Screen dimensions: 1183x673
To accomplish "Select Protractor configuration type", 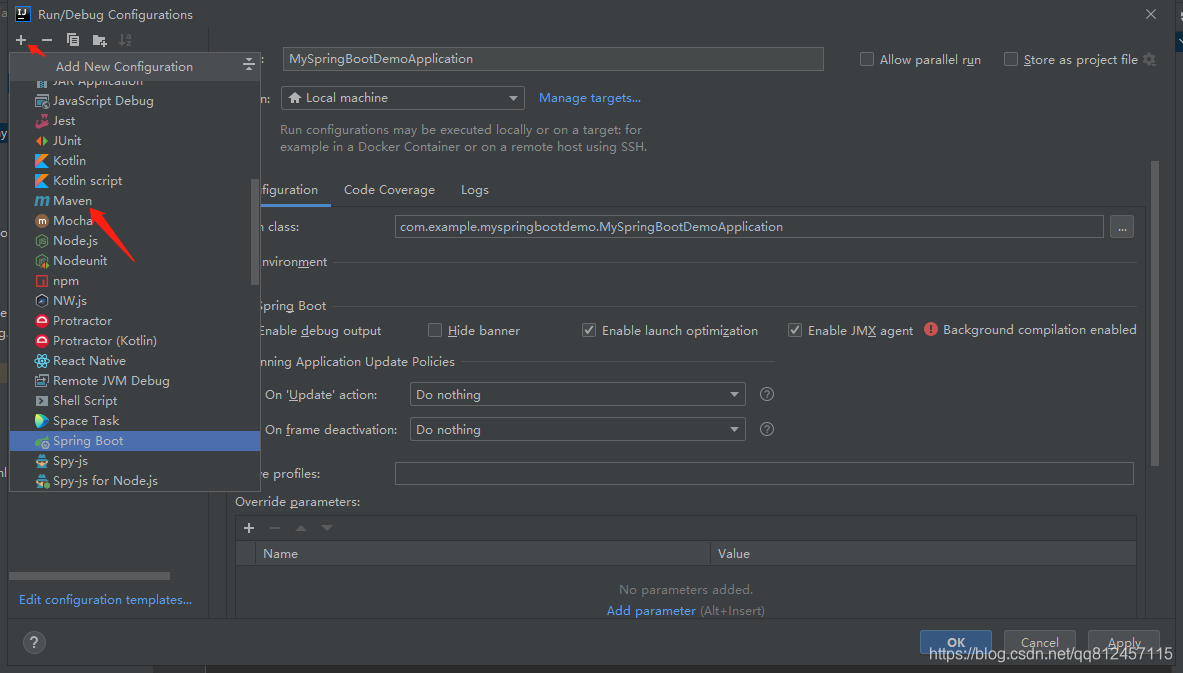I will 134,321.
